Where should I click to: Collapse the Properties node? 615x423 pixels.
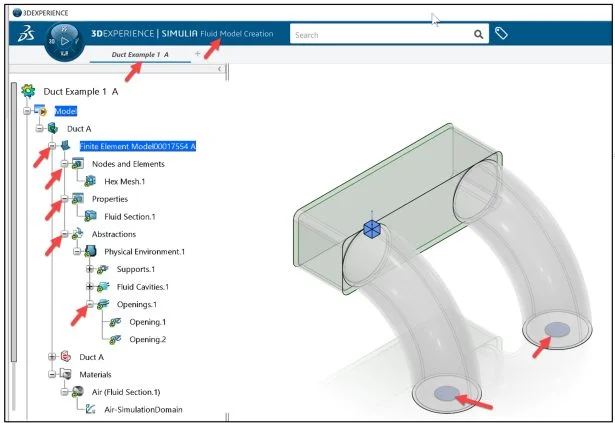click(x=65, y=199)
